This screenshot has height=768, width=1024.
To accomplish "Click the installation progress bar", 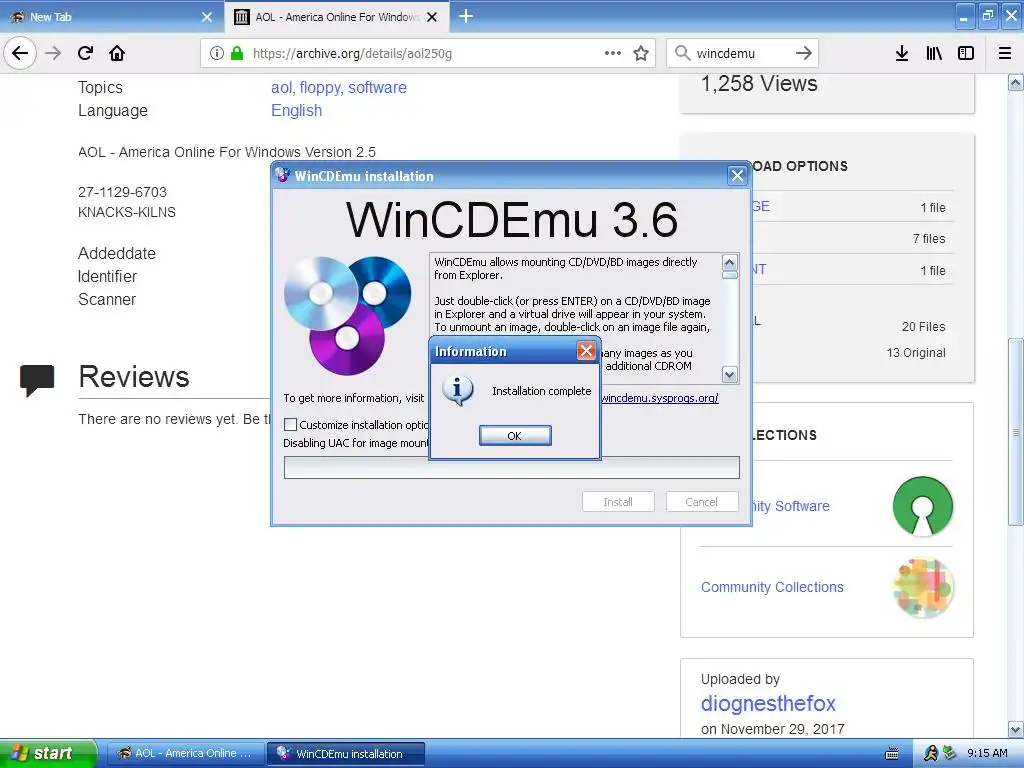I will point(511,468).
